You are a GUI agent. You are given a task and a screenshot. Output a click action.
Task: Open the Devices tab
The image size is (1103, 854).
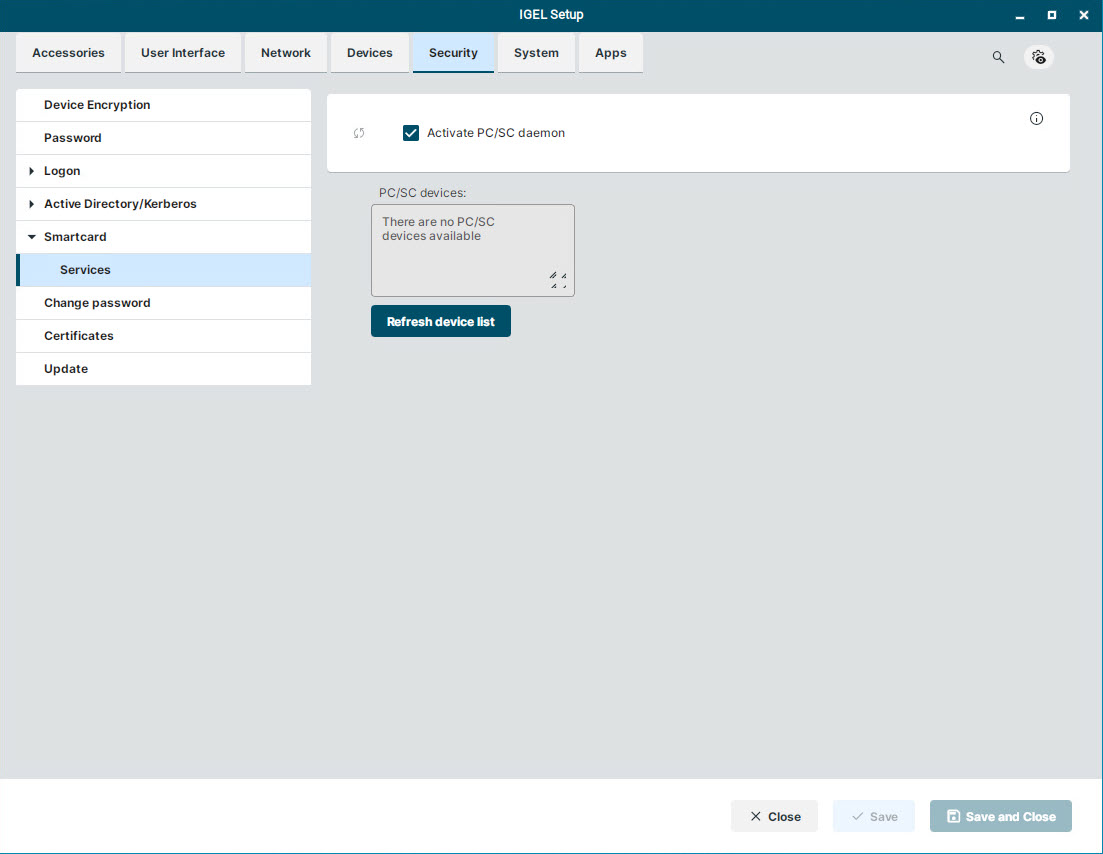[369, 53]
